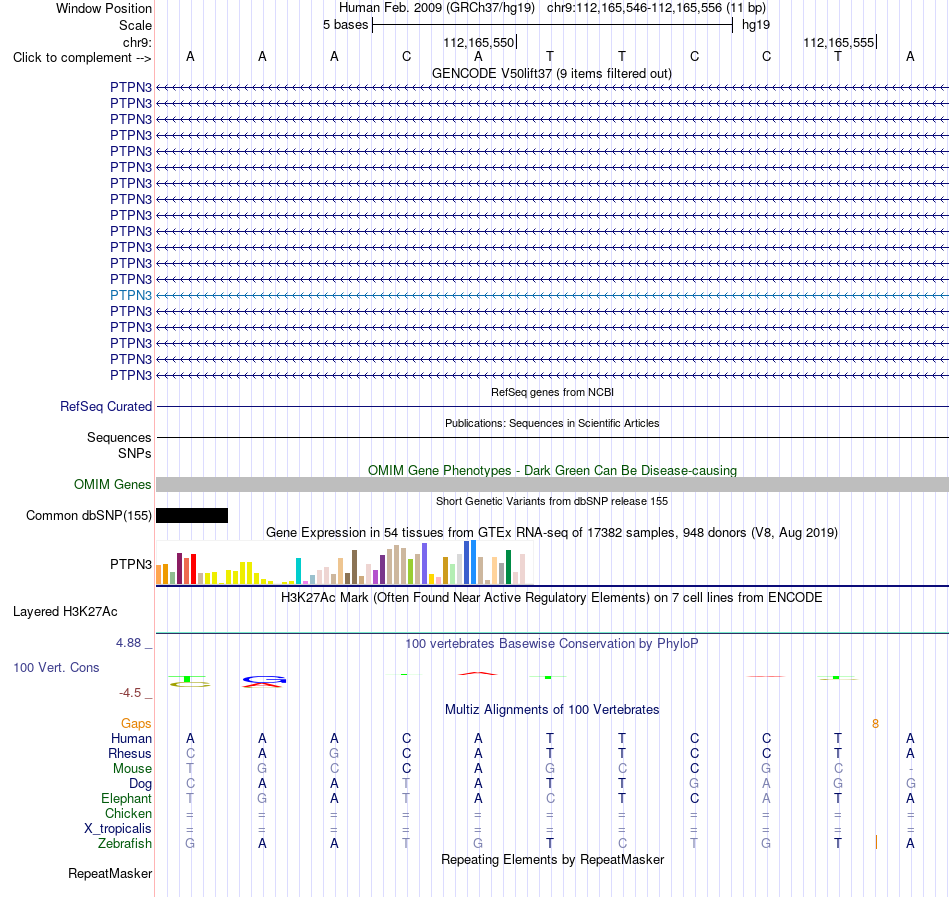Click the 'Click to complement -->' label
950x897 pixels.
coord(82,58)
